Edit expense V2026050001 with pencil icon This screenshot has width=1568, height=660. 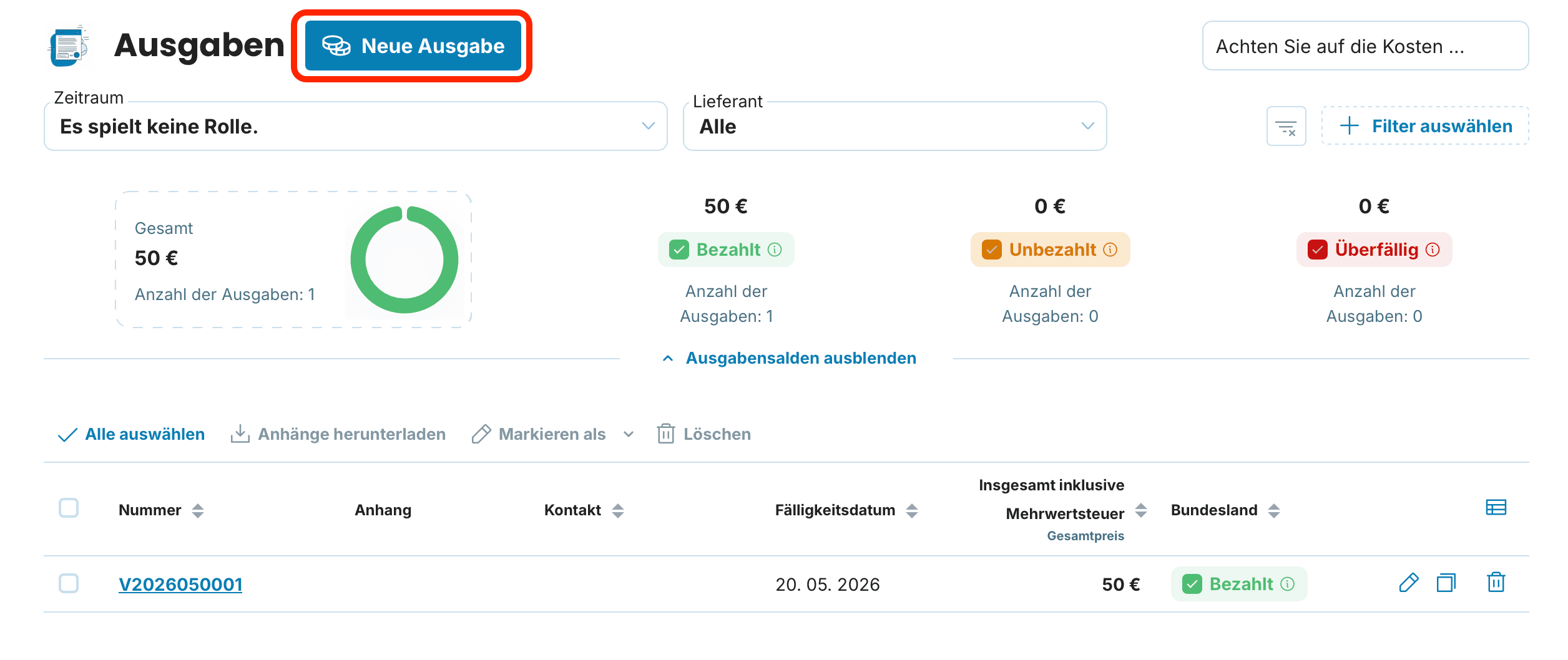click(1409, 583)
